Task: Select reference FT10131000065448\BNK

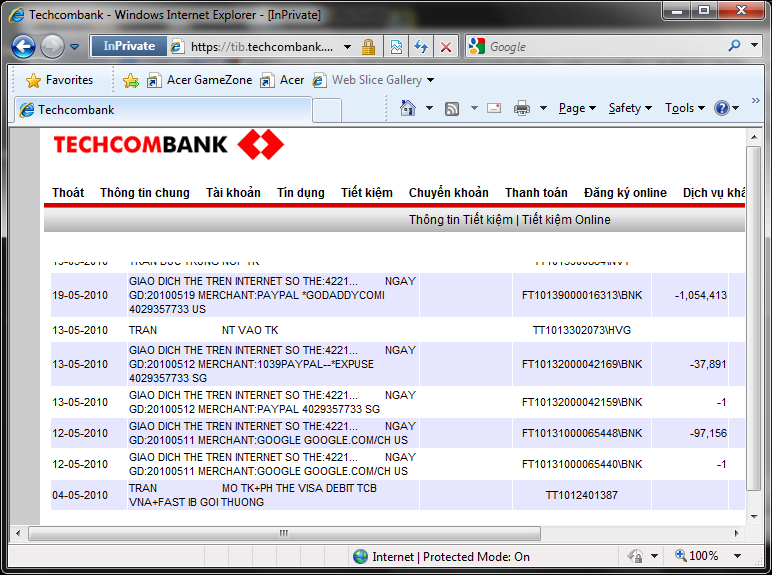Action: coord(582,433)
